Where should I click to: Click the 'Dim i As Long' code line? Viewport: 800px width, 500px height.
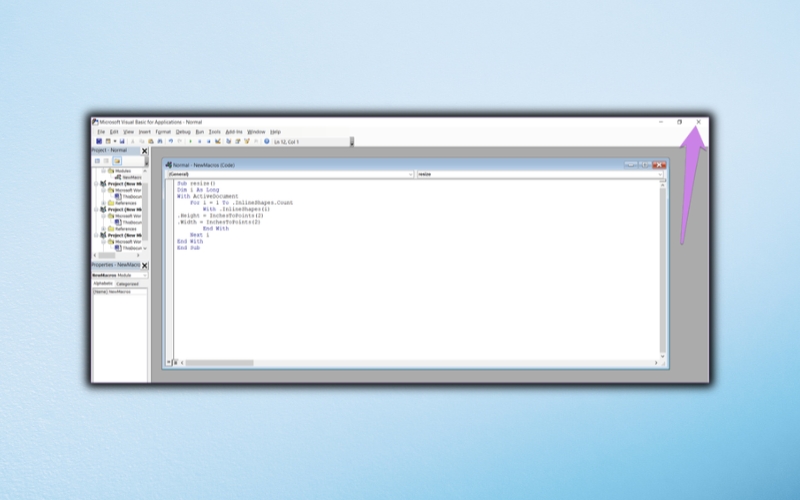[198, 190]
